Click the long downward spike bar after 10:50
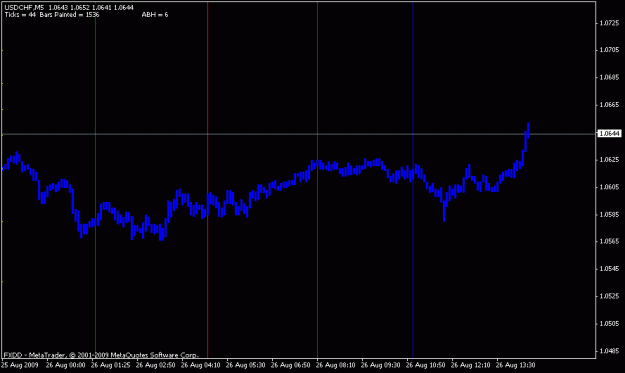 coord(444,211)
